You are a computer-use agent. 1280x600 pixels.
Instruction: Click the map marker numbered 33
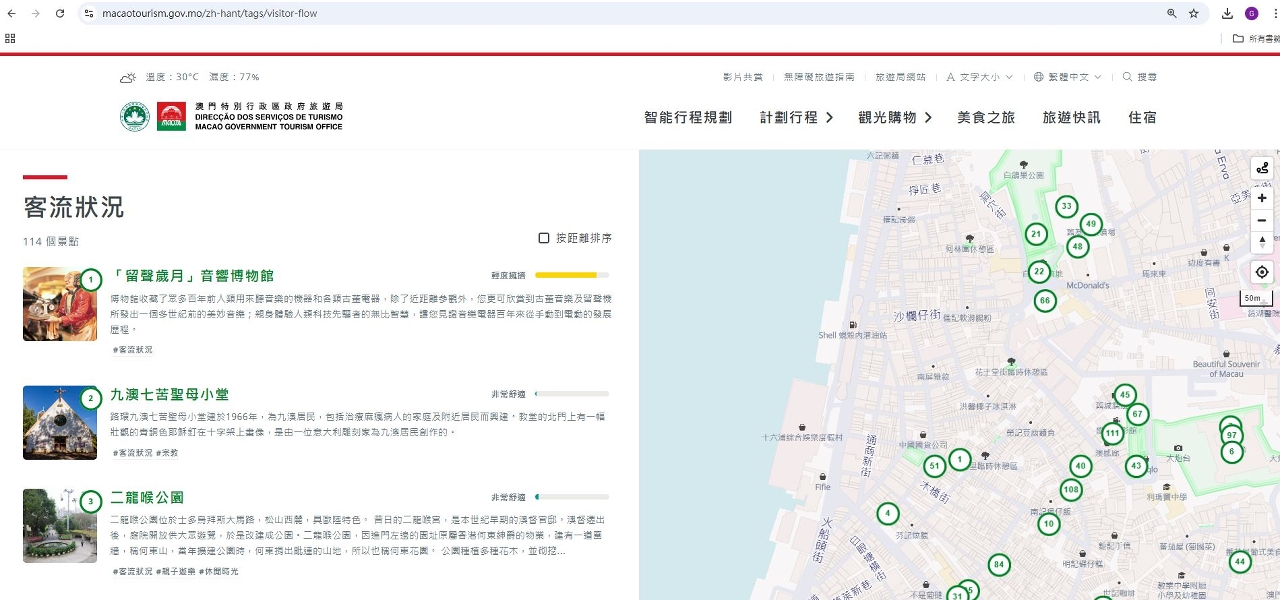pyautogui.click(x=1066, y=207)
